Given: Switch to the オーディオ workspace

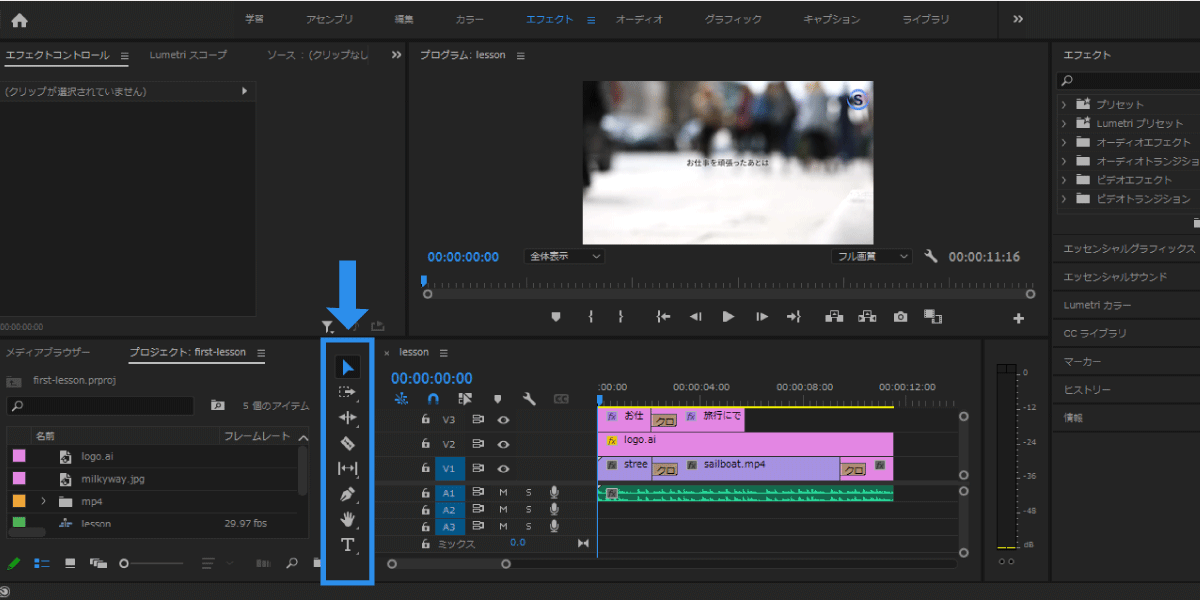Looking at the screenshot, I should click(x=639, y=19).
